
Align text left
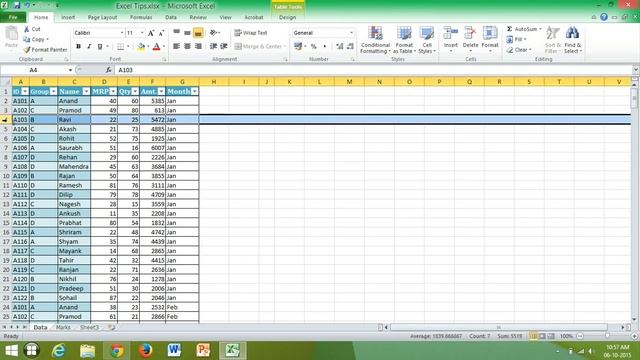click(176, 47)
